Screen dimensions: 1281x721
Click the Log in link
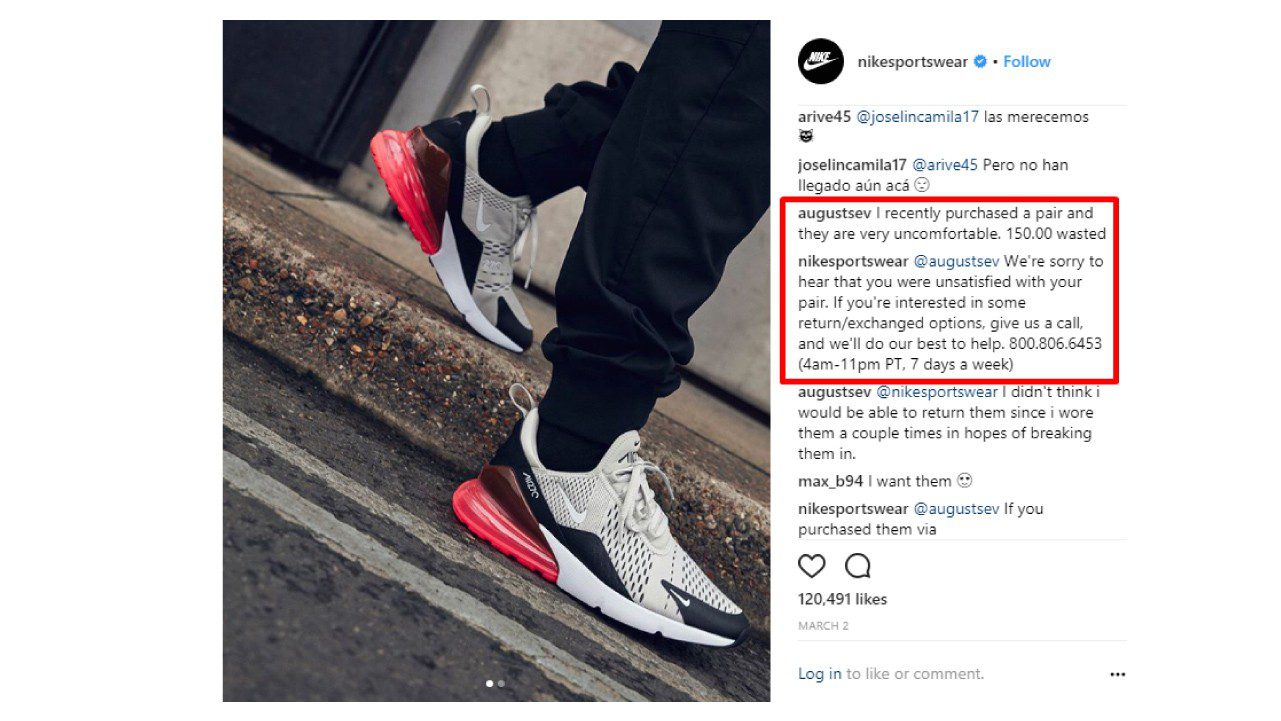point(820,674)
